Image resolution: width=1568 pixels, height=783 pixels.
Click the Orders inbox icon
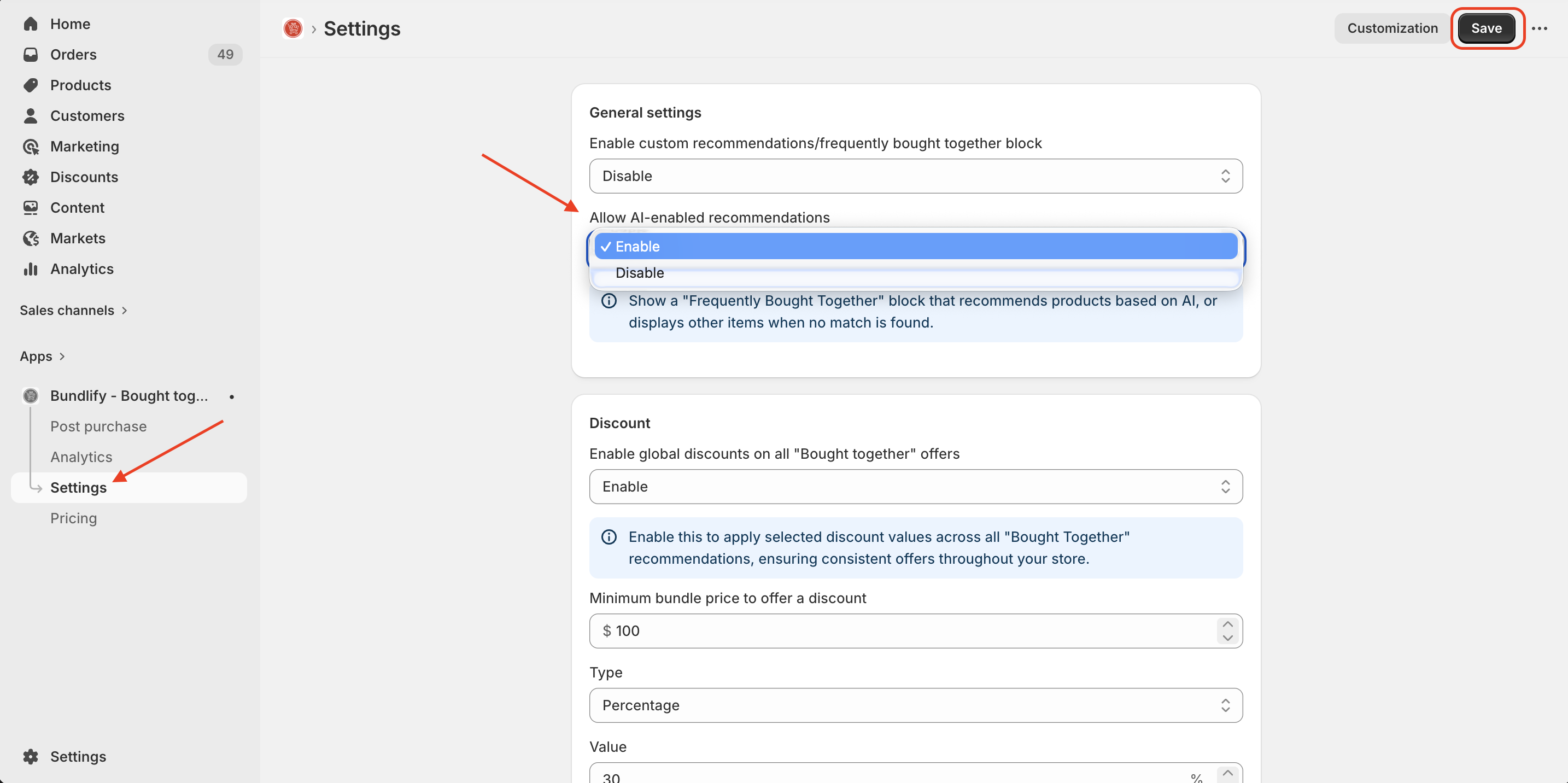point(31,55)
